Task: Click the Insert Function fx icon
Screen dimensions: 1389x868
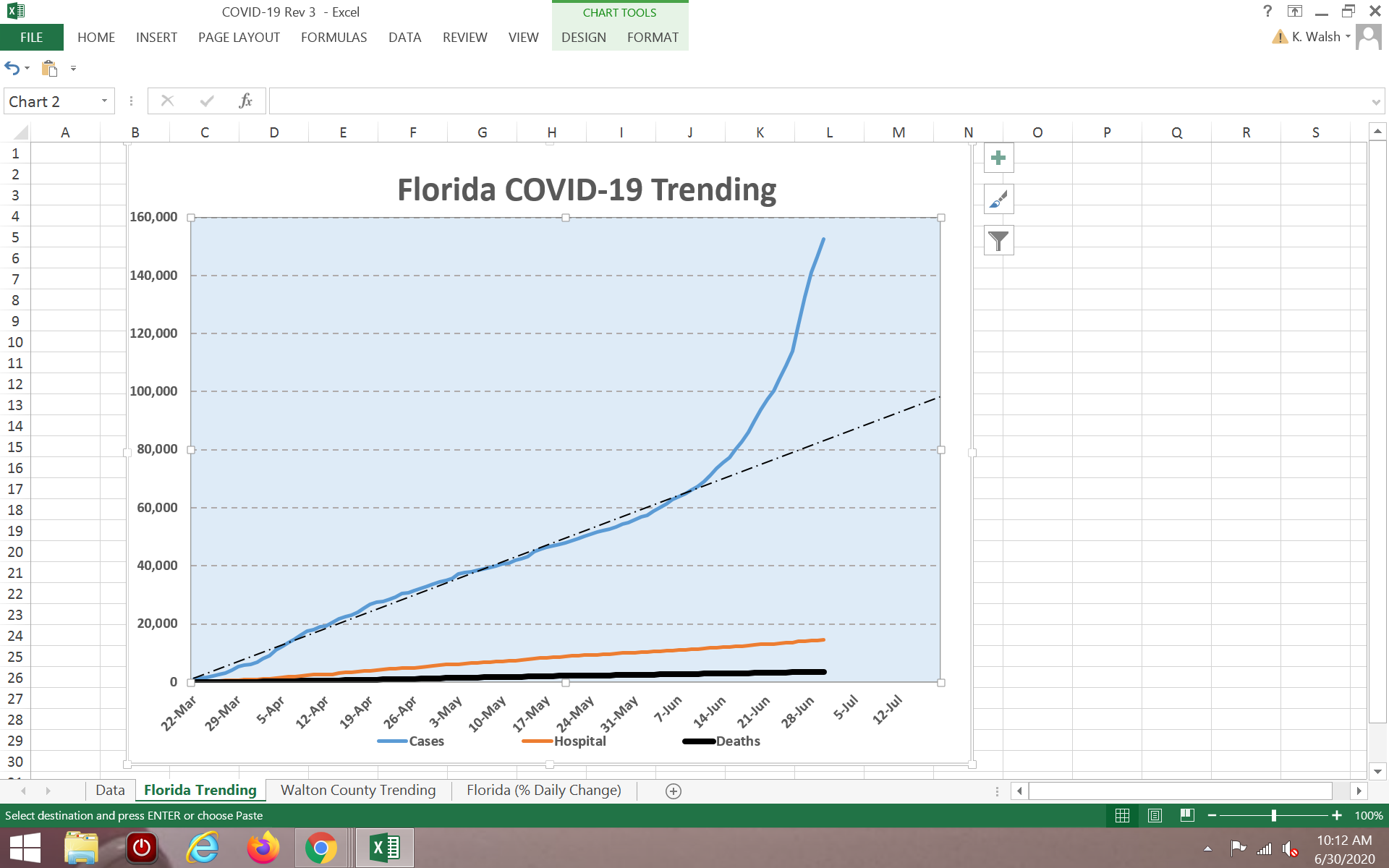Action: [x=245, y=101]
